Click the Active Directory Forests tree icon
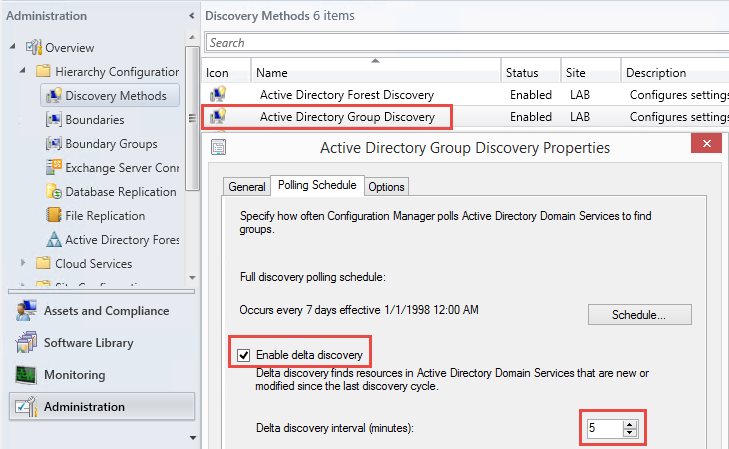Screen dimensions: 729x449 pyautogui.click(x=54, y=239)
